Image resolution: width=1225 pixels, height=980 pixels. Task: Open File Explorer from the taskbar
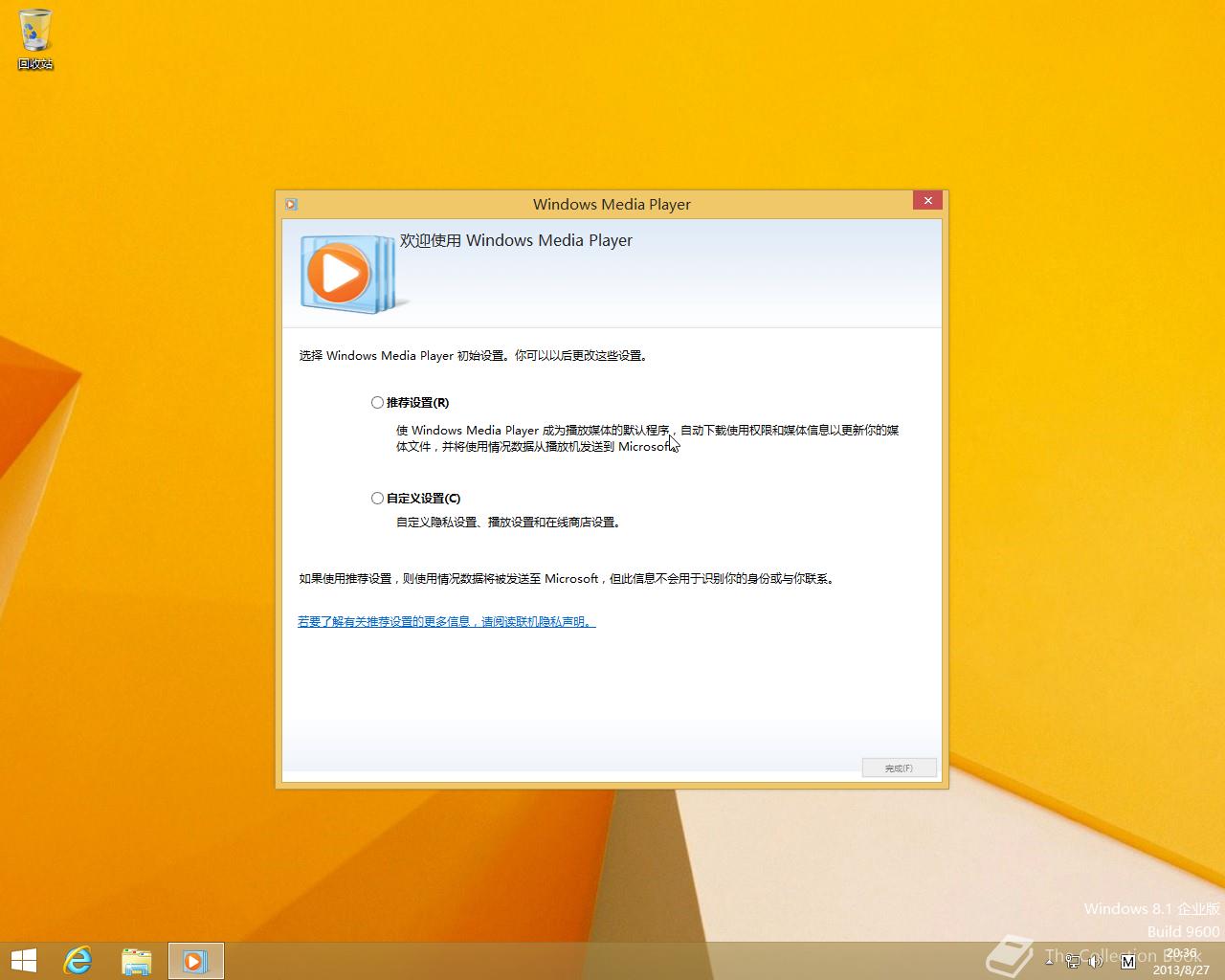pos(137,961)
